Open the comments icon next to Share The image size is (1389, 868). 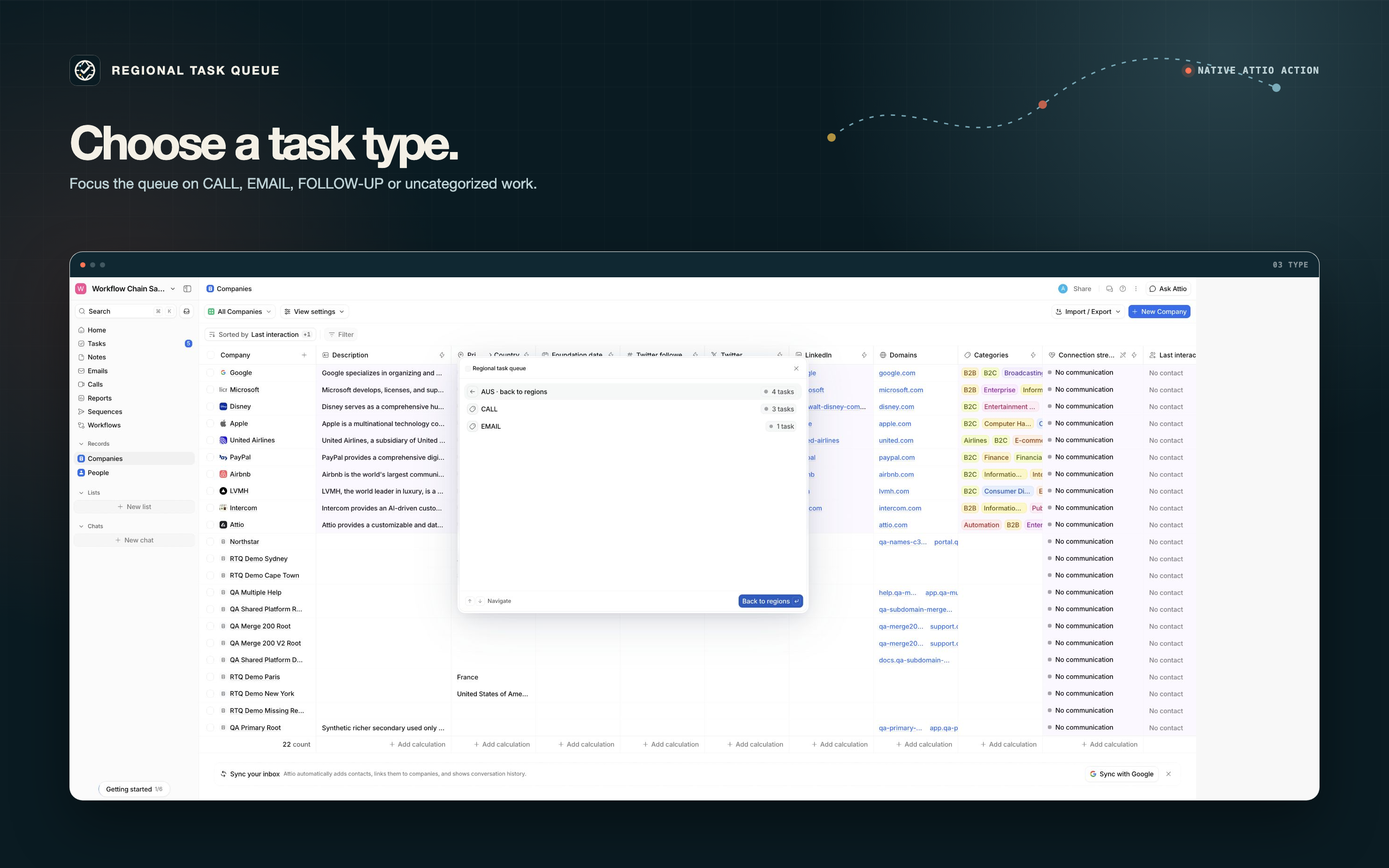pyautogui.click(x=1109, y=289)
